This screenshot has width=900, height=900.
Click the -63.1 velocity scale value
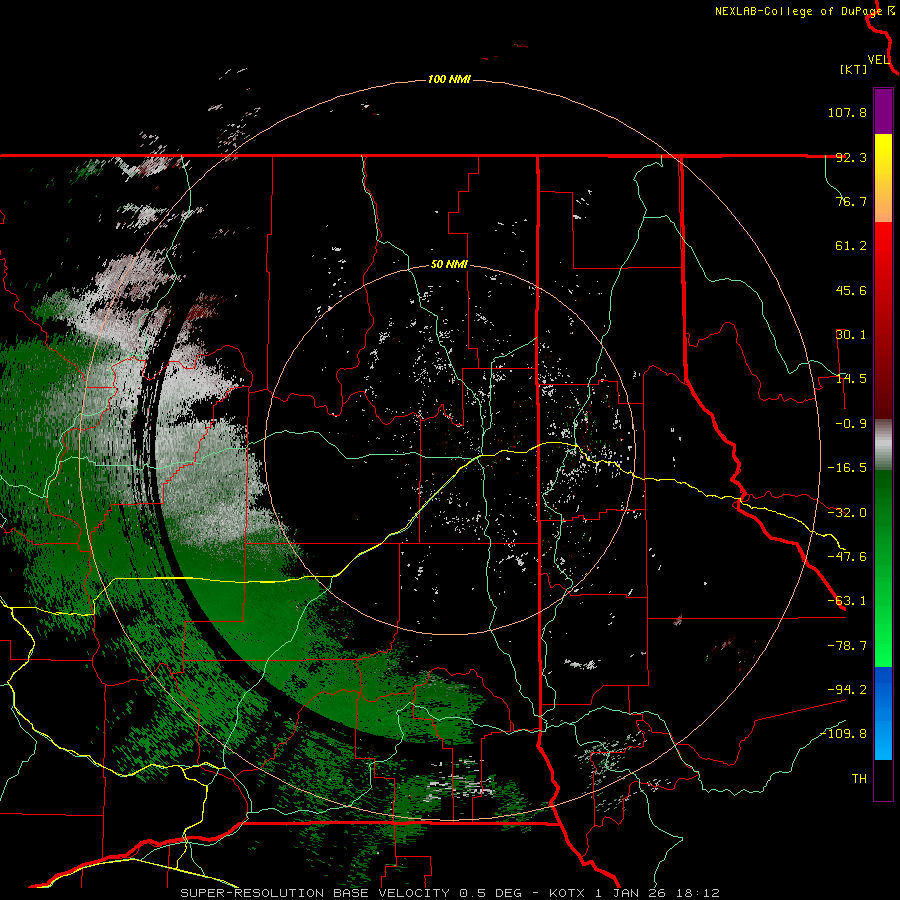point(847,601)
